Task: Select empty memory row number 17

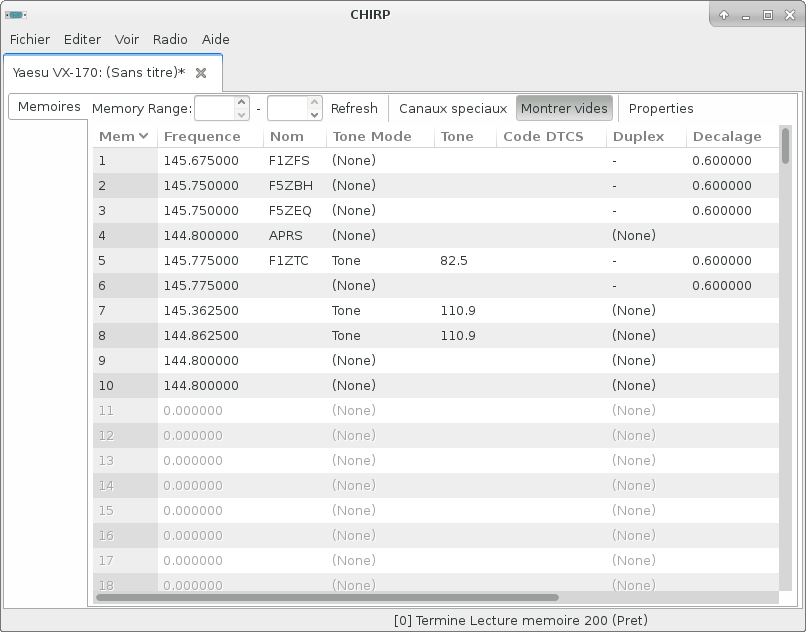Action: click(125, 561)
